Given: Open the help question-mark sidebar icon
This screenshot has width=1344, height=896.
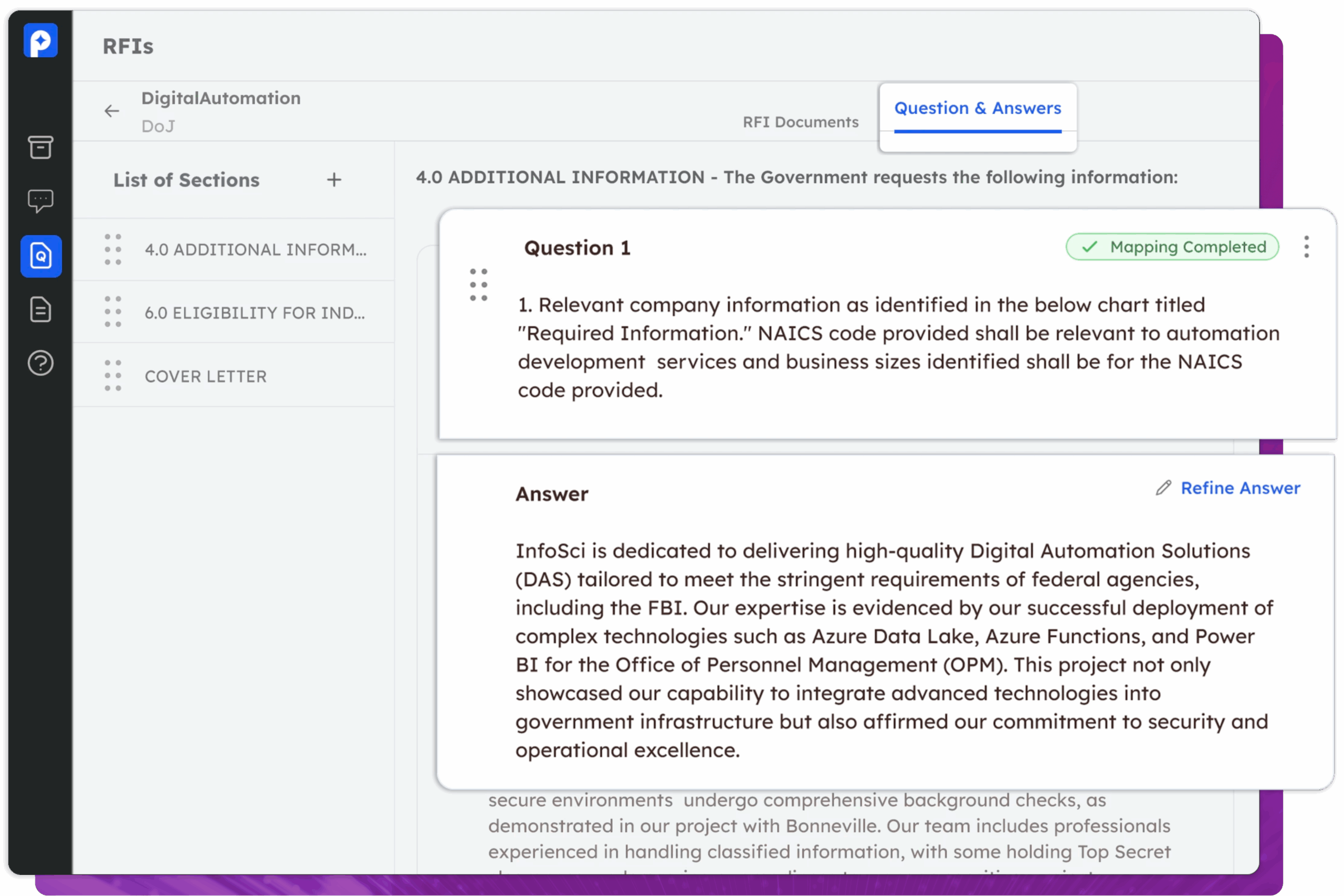Looking at the screenshot, I should (40, 363).
